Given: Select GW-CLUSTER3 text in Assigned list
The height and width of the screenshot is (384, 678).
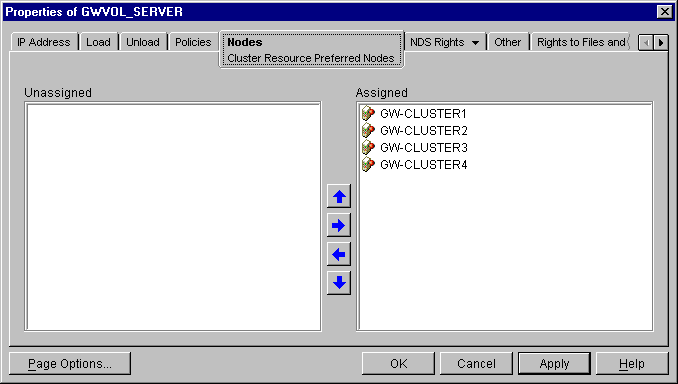Looking at the screenshot, I should tap(424, 148).
